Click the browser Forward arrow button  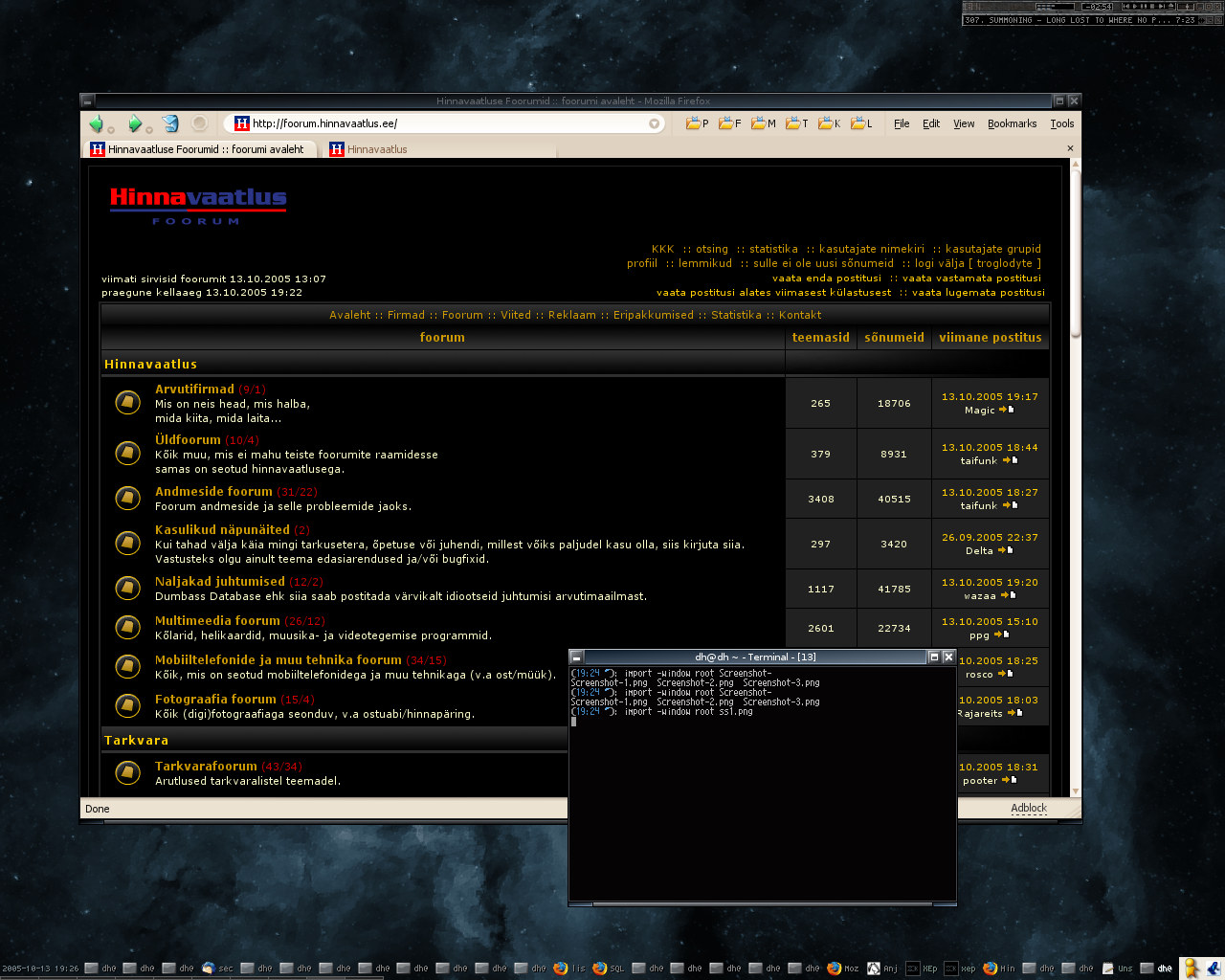[135, 123]
